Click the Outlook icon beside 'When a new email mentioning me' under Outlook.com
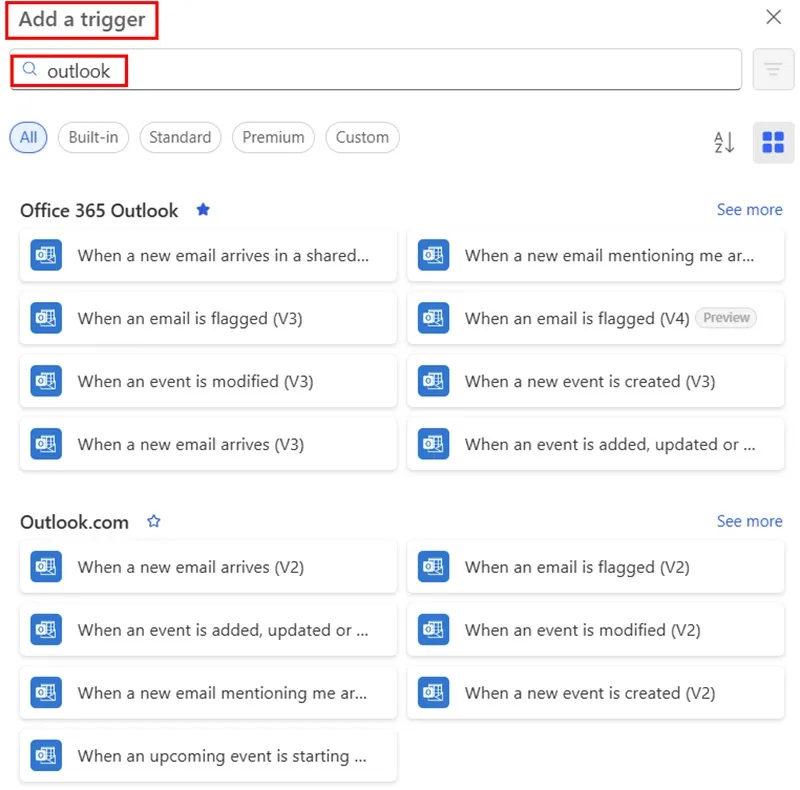Screen dimensions: 800x790 point(45,693)
